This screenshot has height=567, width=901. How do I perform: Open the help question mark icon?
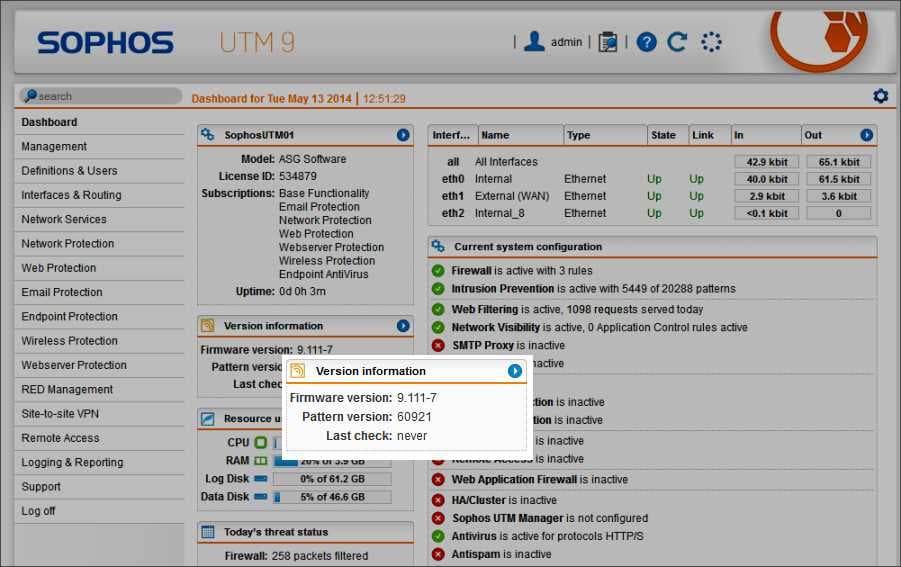click(646, 42)
